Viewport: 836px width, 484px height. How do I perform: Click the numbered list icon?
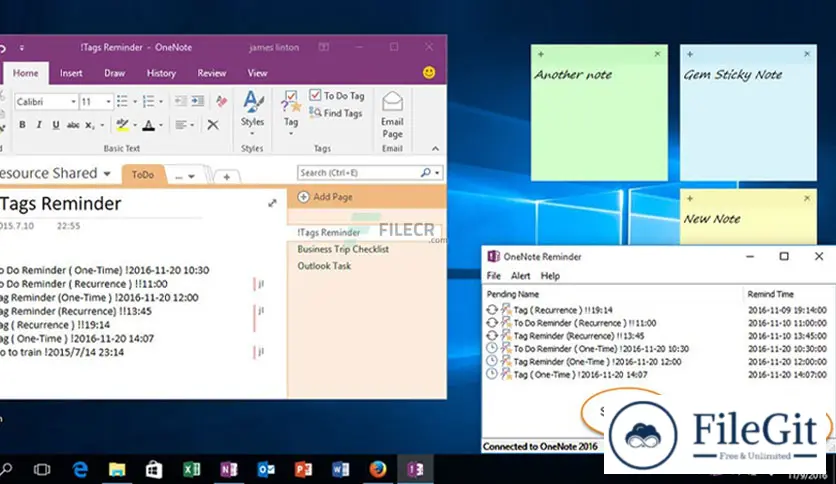coord(149,101)
